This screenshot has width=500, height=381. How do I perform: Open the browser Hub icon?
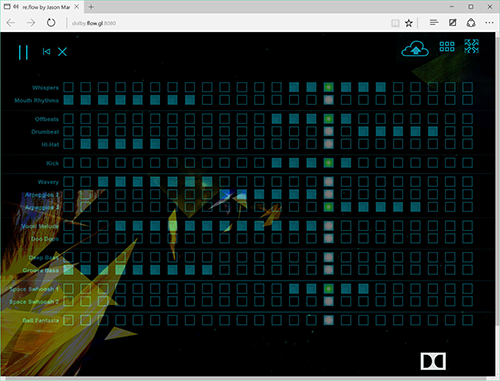click(x=434, y=23)
